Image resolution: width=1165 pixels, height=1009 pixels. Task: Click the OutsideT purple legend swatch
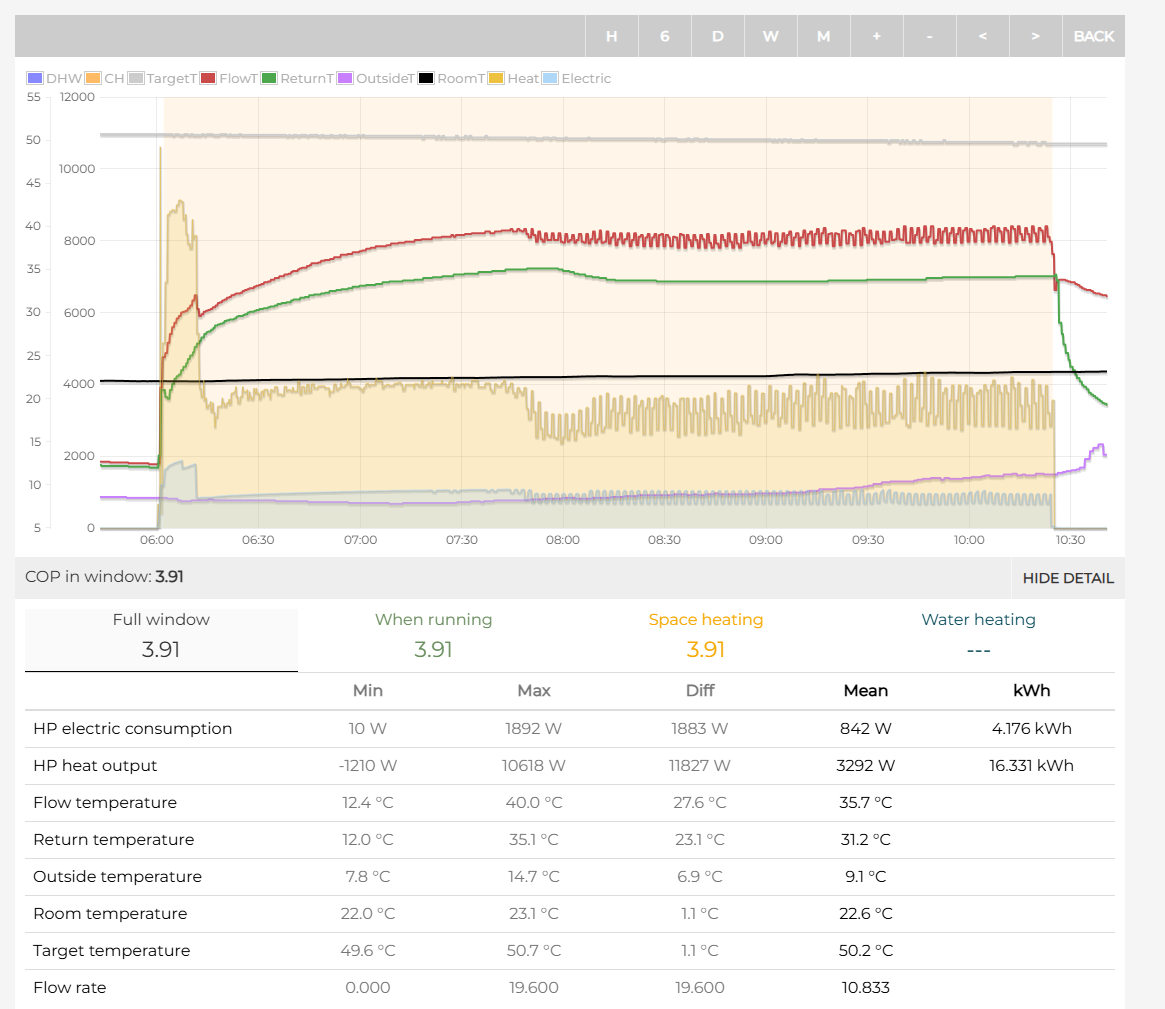346,79
